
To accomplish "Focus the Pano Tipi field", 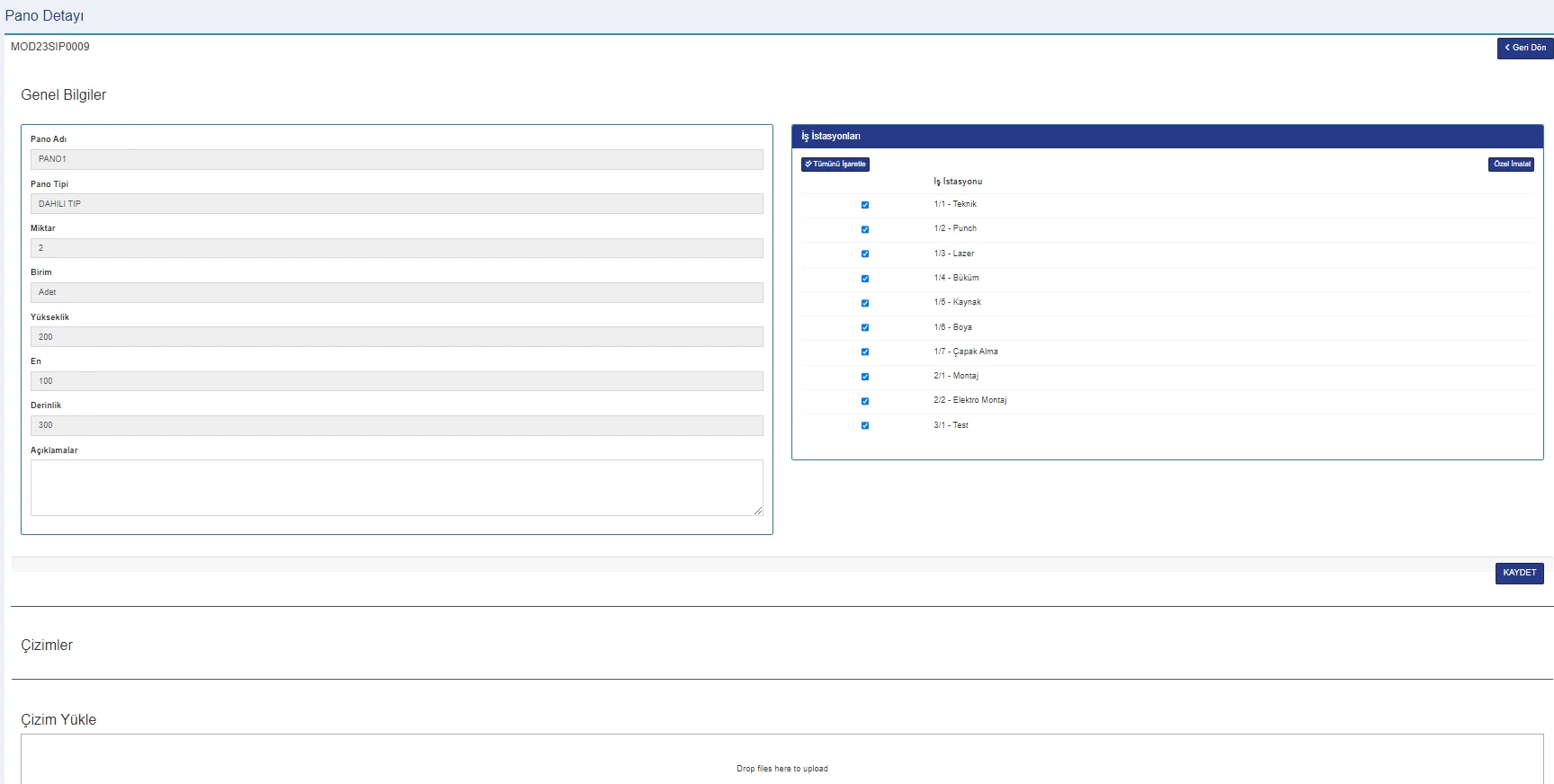I will click(397, 204).
